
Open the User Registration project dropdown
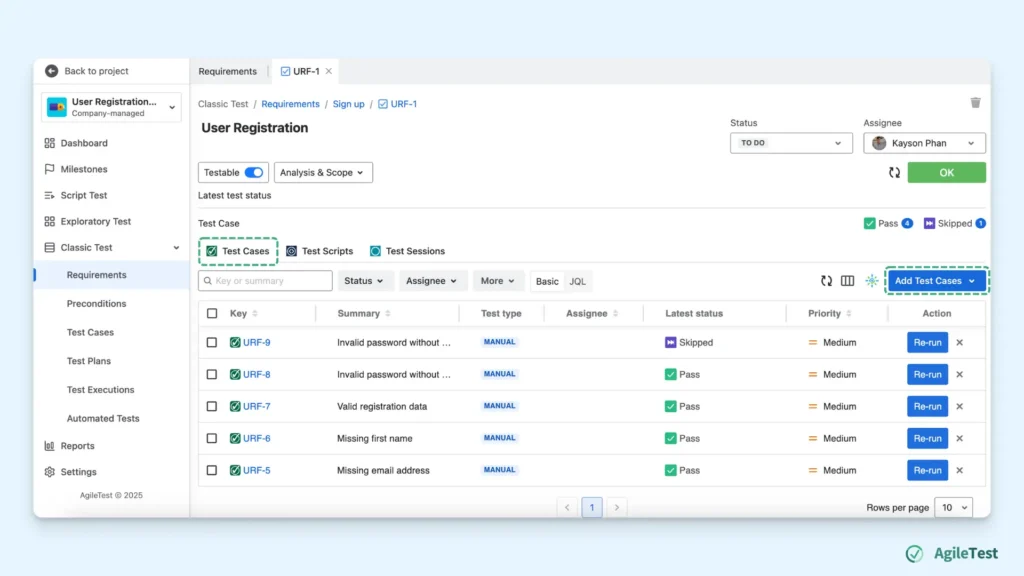point(111,107)
